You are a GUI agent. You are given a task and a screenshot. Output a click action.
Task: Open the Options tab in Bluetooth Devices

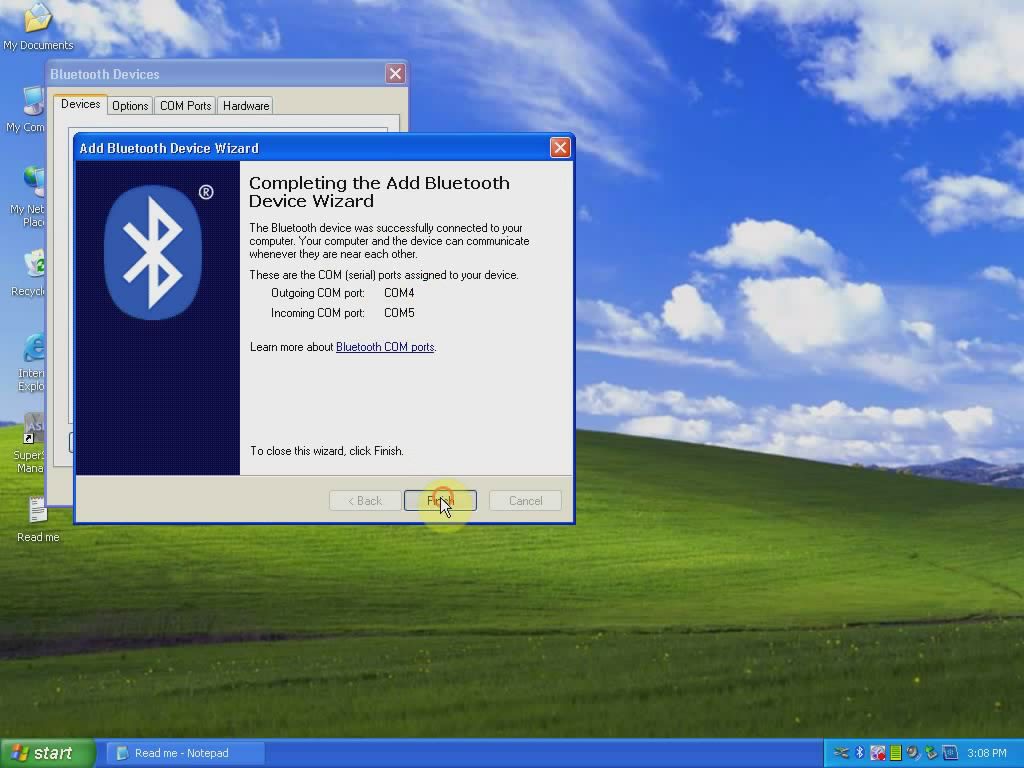[129, 105]
